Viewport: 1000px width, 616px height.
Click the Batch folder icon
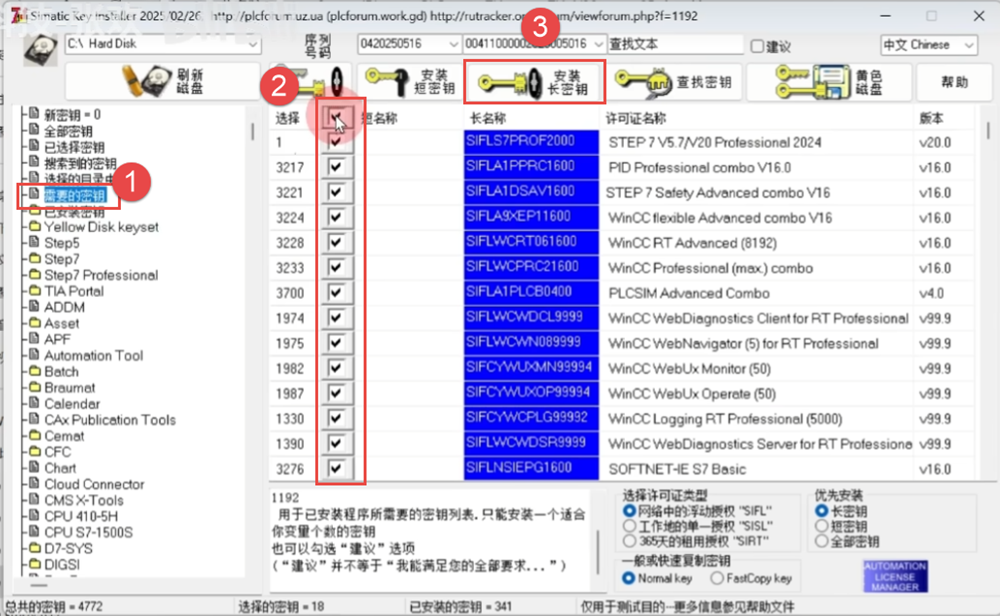34,371
